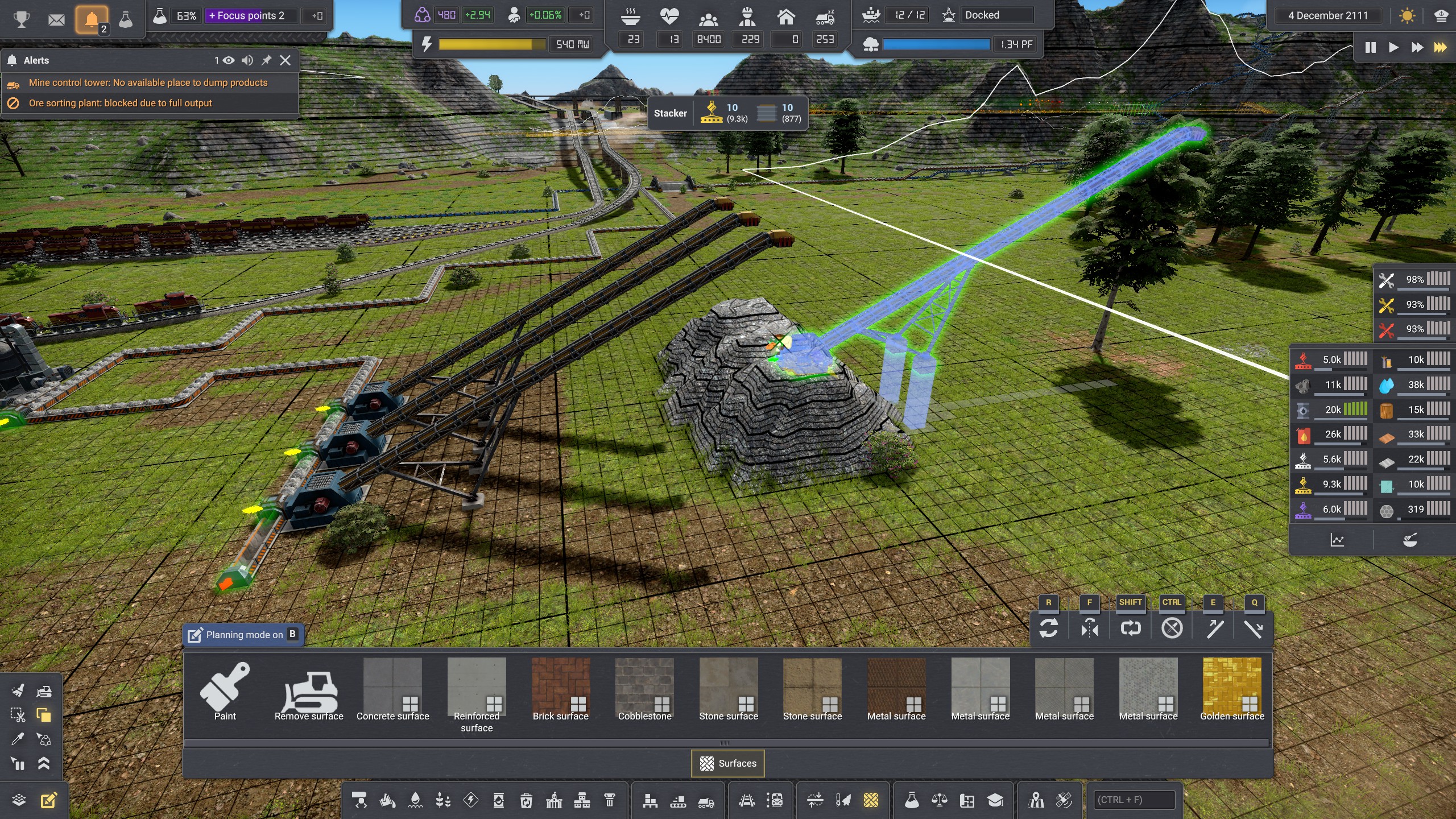Open the notifications bell with badge 2
This screenshot has height=819, width=1456.
92,20
